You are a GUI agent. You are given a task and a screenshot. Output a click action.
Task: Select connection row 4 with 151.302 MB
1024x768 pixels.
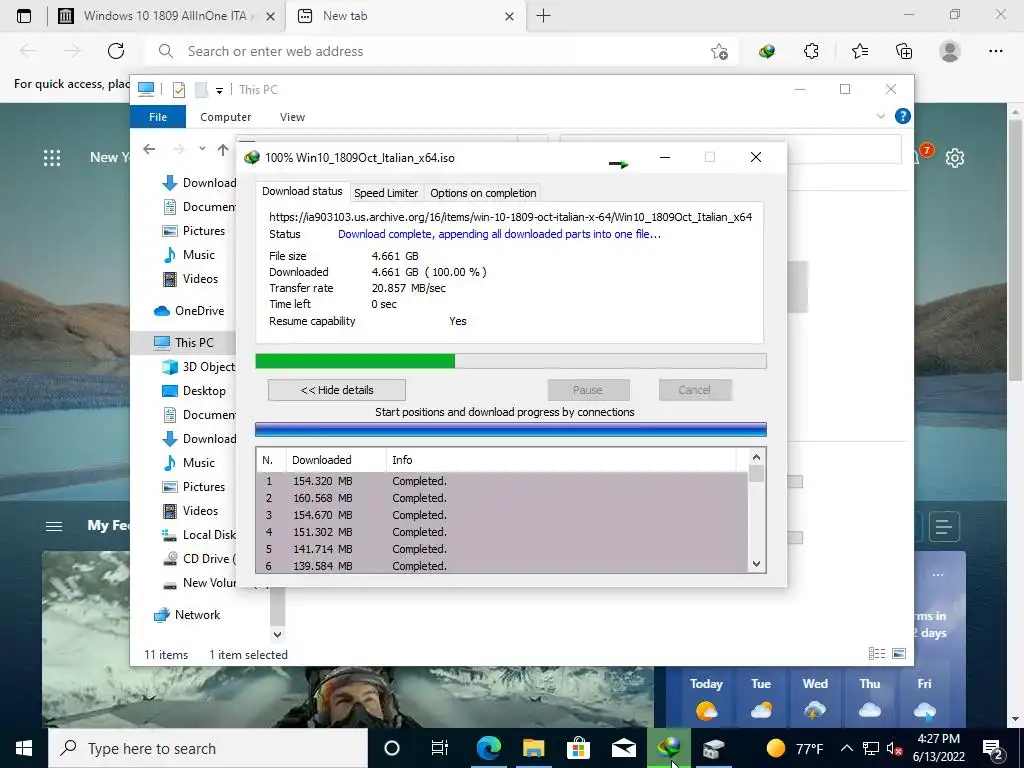click(502, 532)
